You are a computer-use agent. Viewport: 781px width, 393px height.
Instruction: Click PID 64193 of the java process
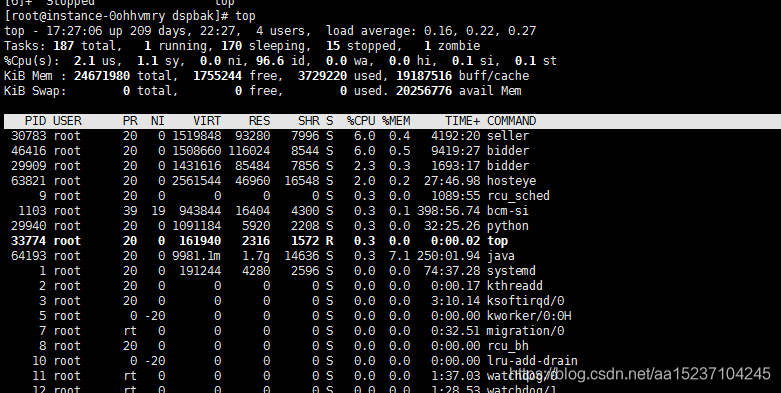(28, 256)
